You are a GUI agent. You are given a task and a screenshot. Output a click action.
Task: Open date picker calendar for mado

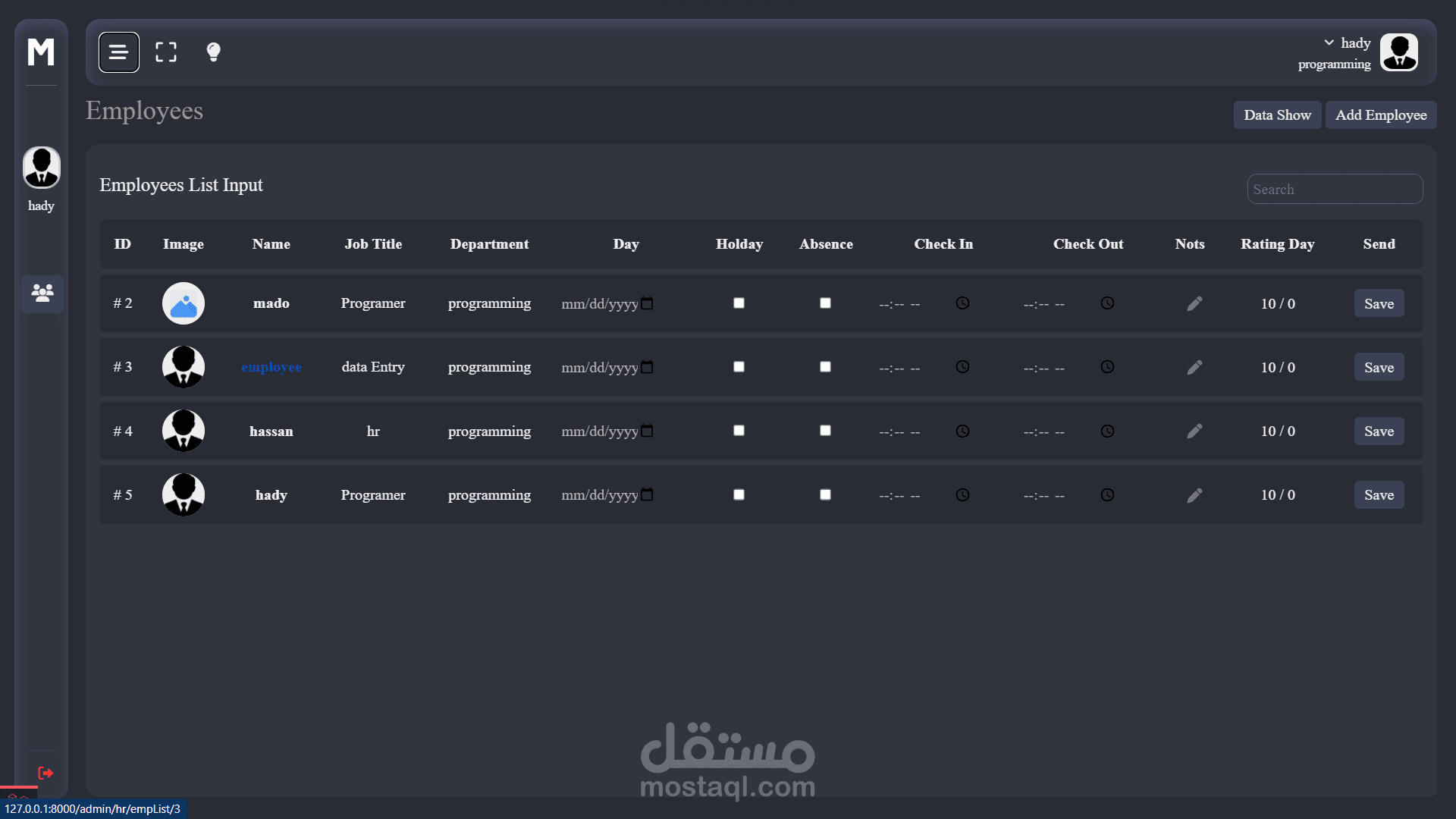click(647, 303)
